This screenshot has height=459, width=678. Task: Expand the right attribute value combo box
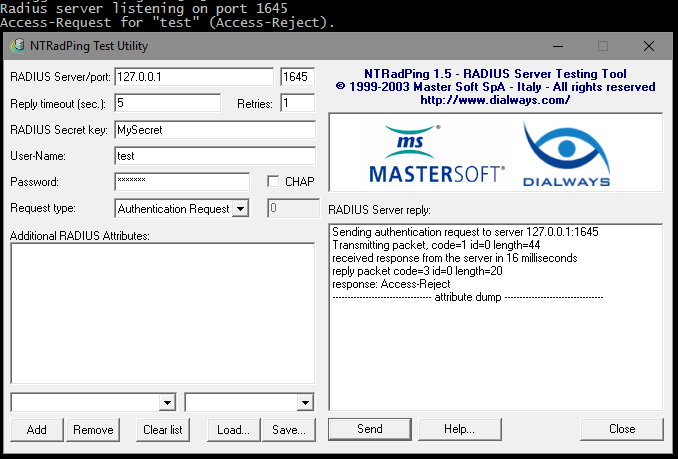click(305, 402)
